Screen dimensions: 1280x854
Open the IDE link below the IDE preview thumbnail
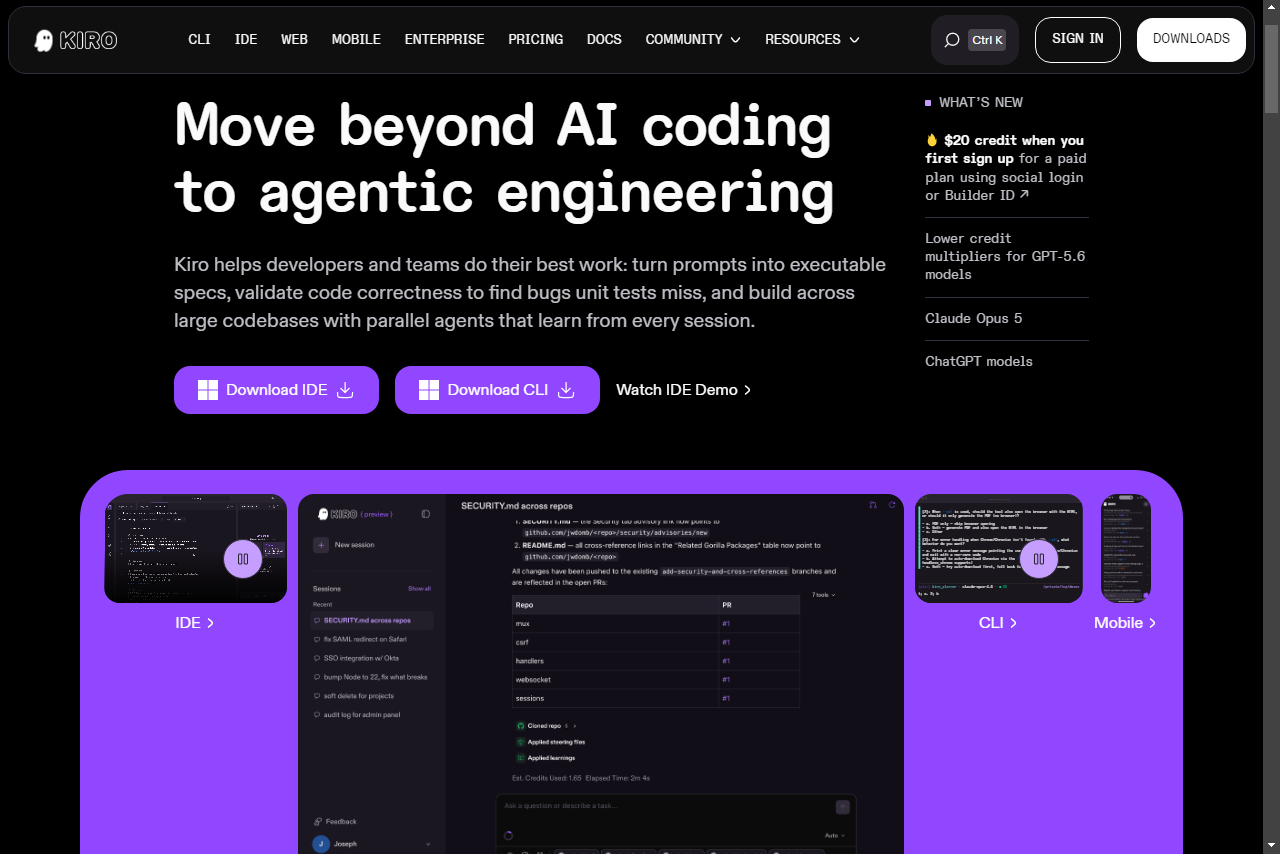click(195, 623)
